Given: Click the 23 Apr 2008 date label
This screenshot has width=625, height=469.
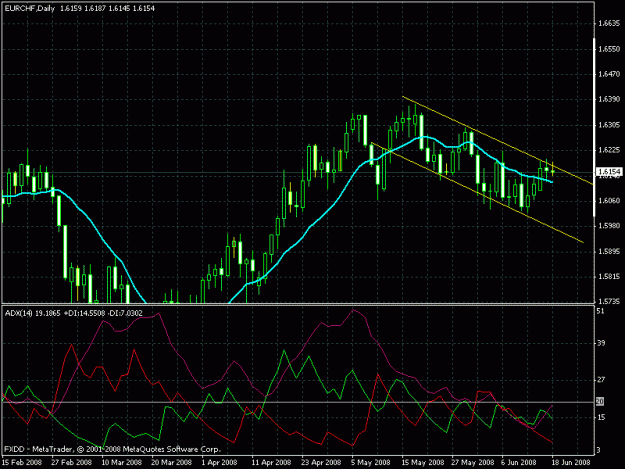Looking at the screenshot, I should pyautogui.click(x=321, y=463).
